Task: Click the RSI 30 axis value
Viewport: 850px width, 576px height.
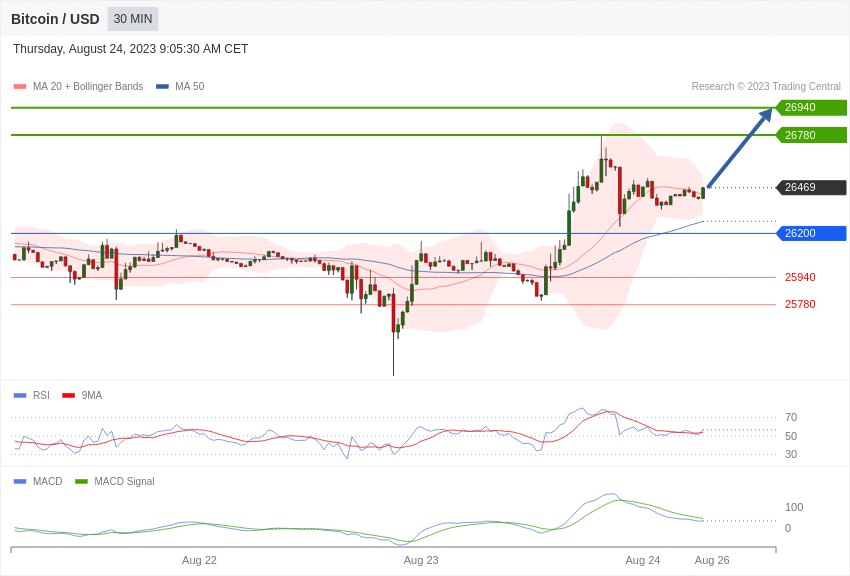Action: pos(791,454)
